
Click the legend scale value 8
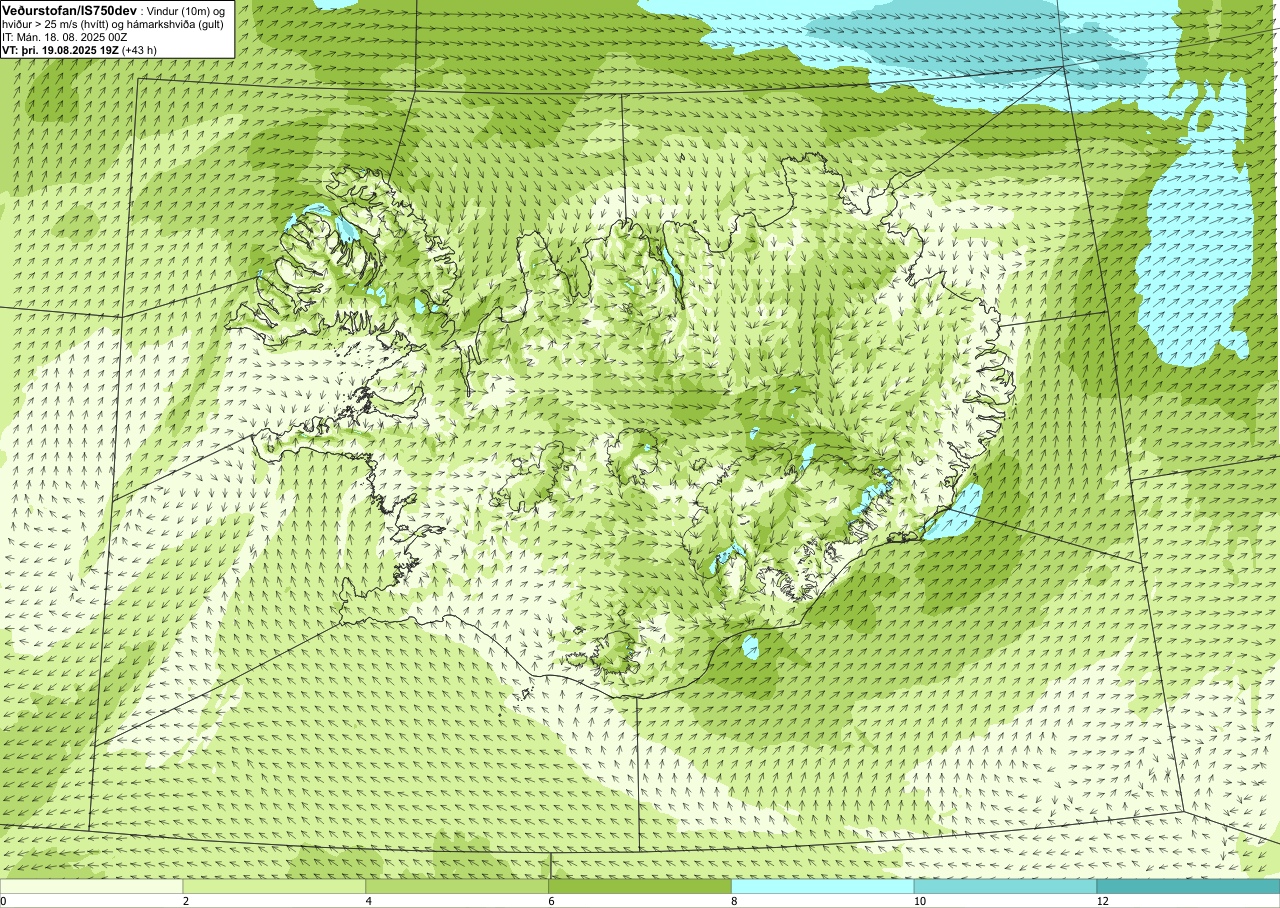tap(735, 901)
